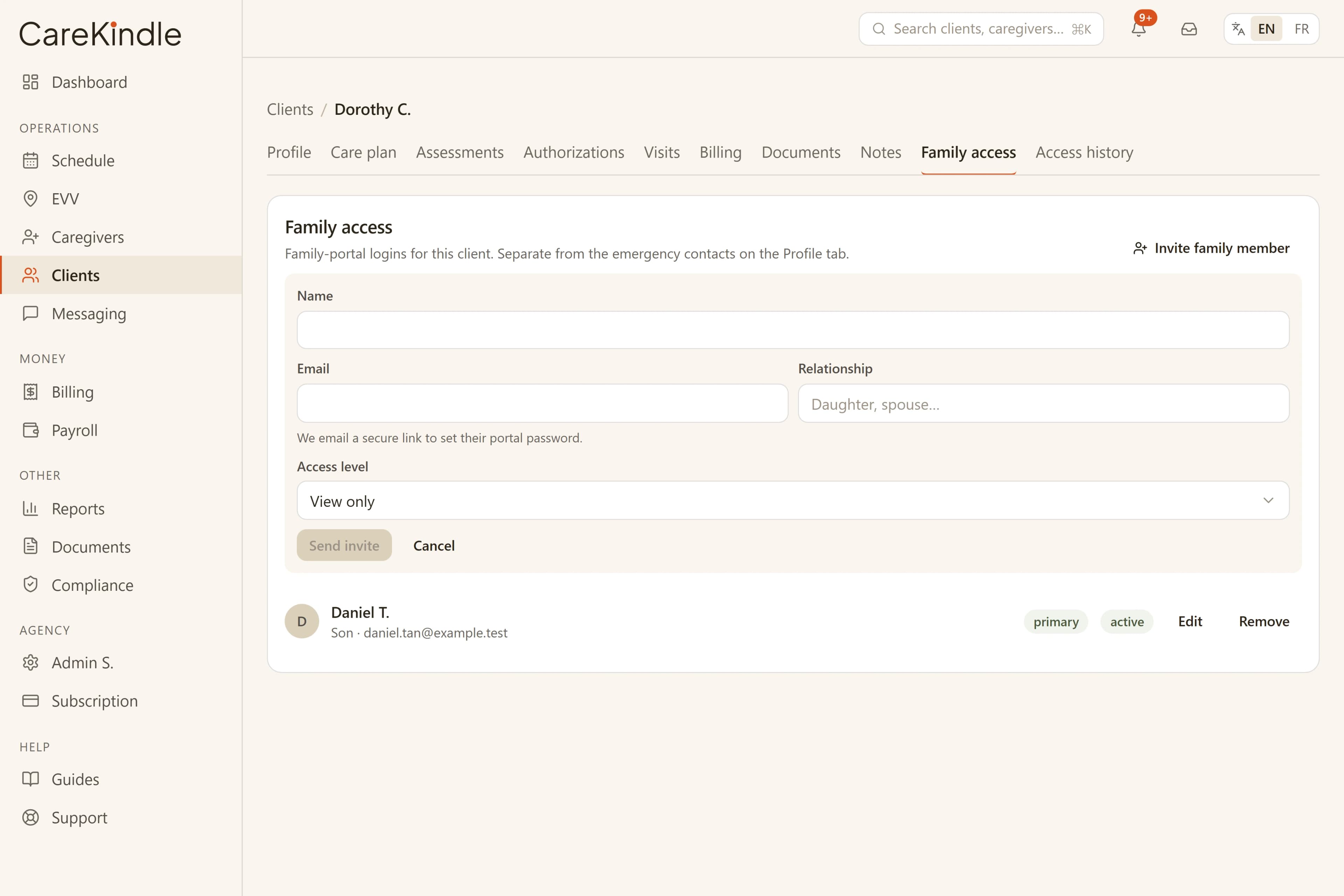Click the Dashboard grid icon
The width and height of the screenshot is (1344, 896).
(x=30, y=82)
